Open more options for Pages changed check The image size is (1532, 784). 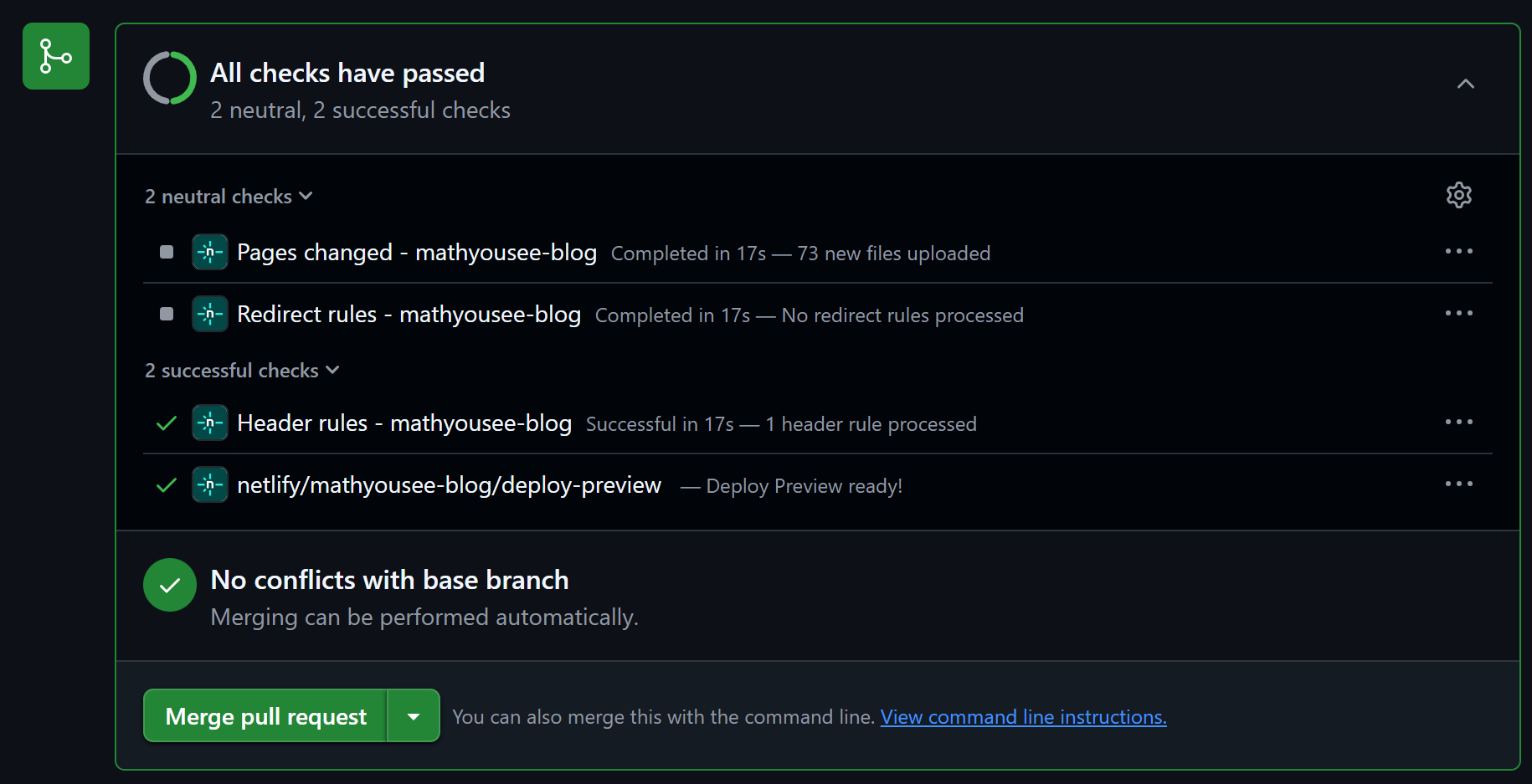(1458, 251)
